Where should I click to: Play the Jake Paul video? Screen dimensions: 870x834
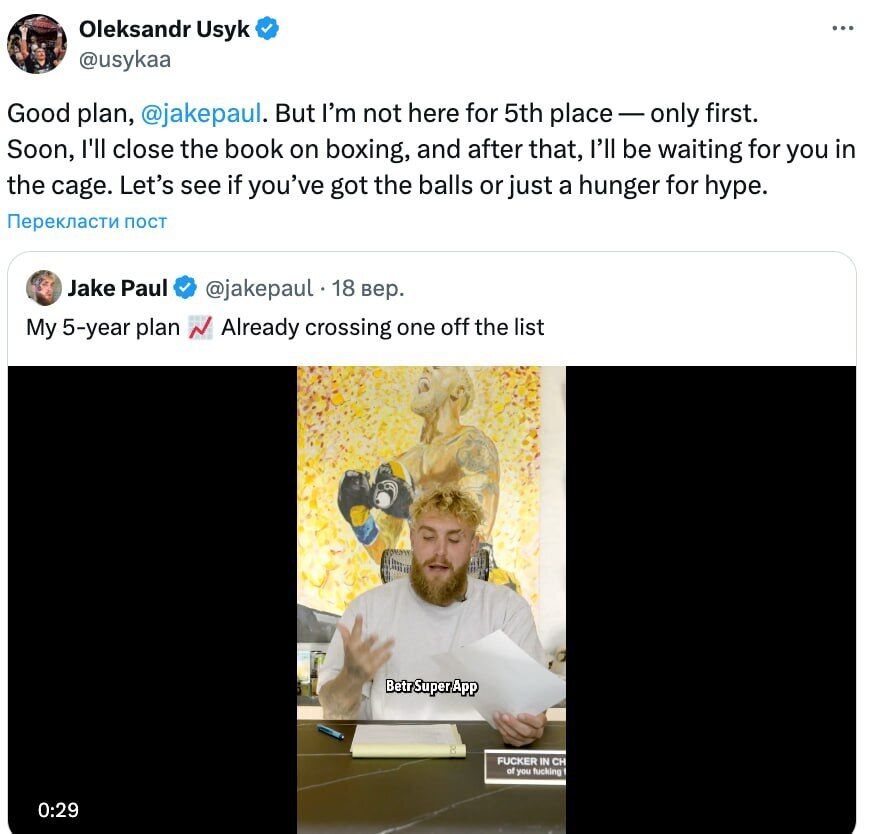click(x=432, y=599)
